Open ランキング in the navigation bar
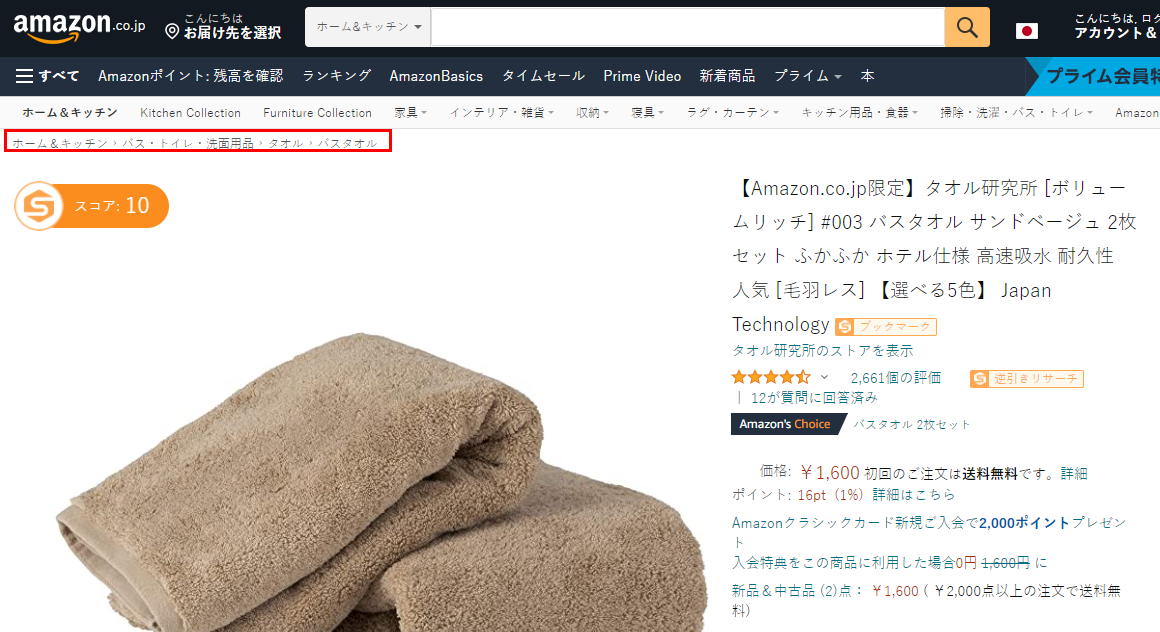This screenshot has width=1160, height=632. point(337,75)
